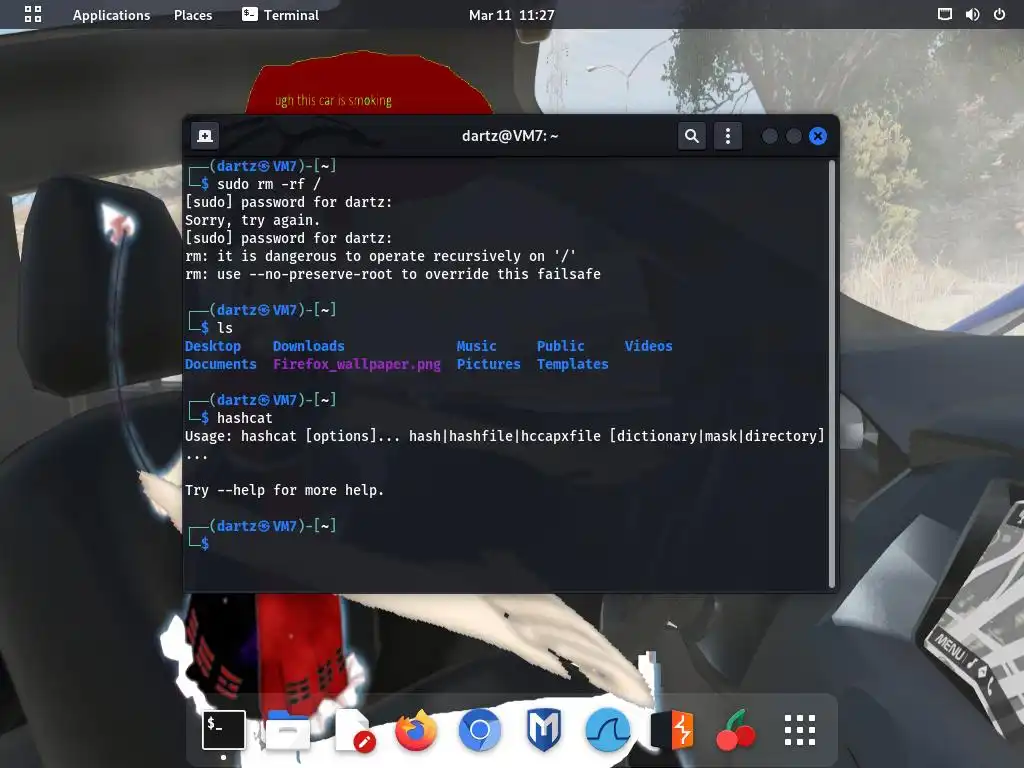Launch Wireshark from the dock
This screenshot has width=1024, height=768.
(x=608, y=729)
